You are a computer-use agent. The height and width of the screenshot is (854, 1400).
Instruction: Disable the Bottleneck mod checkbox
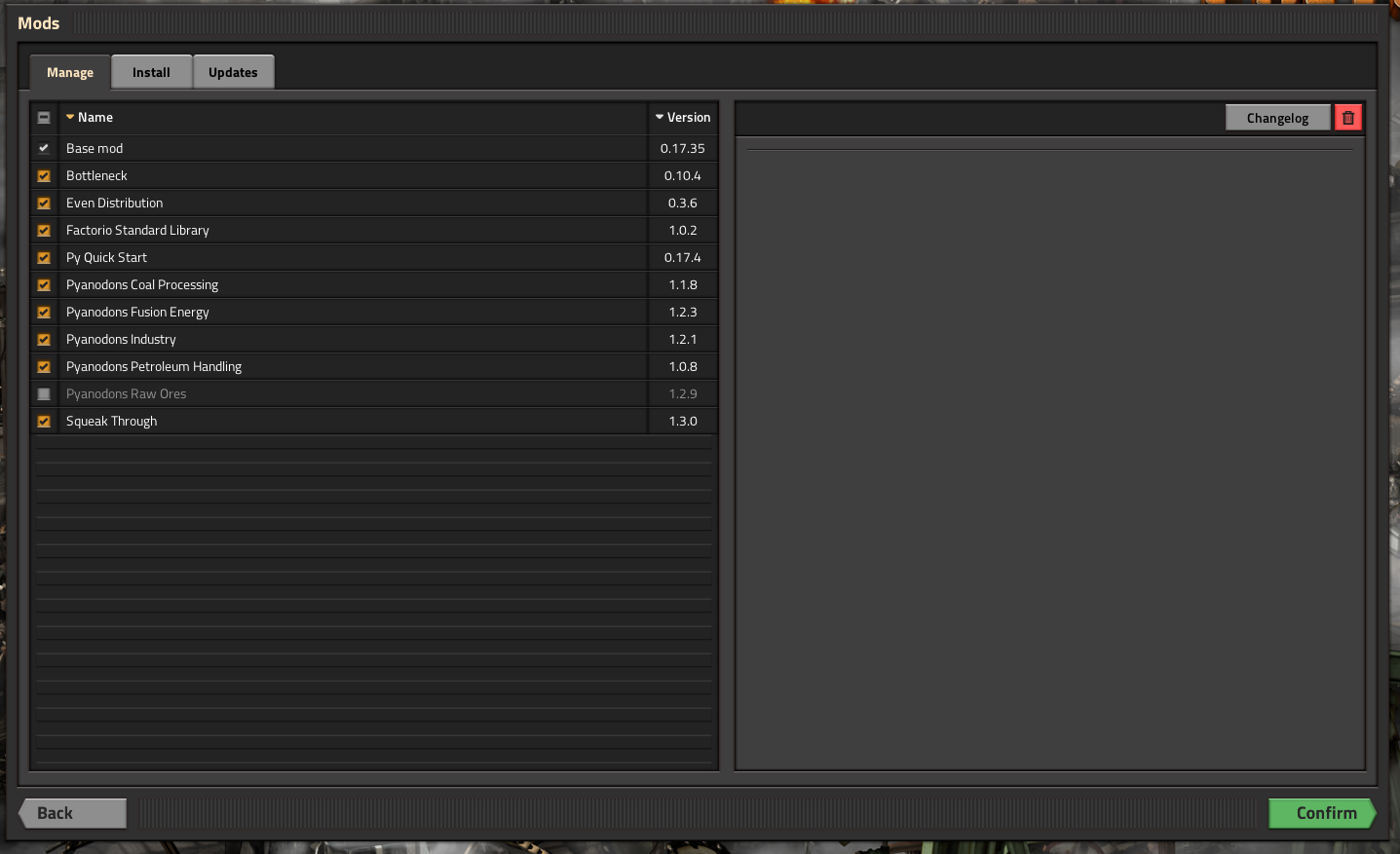pos(44,176)
